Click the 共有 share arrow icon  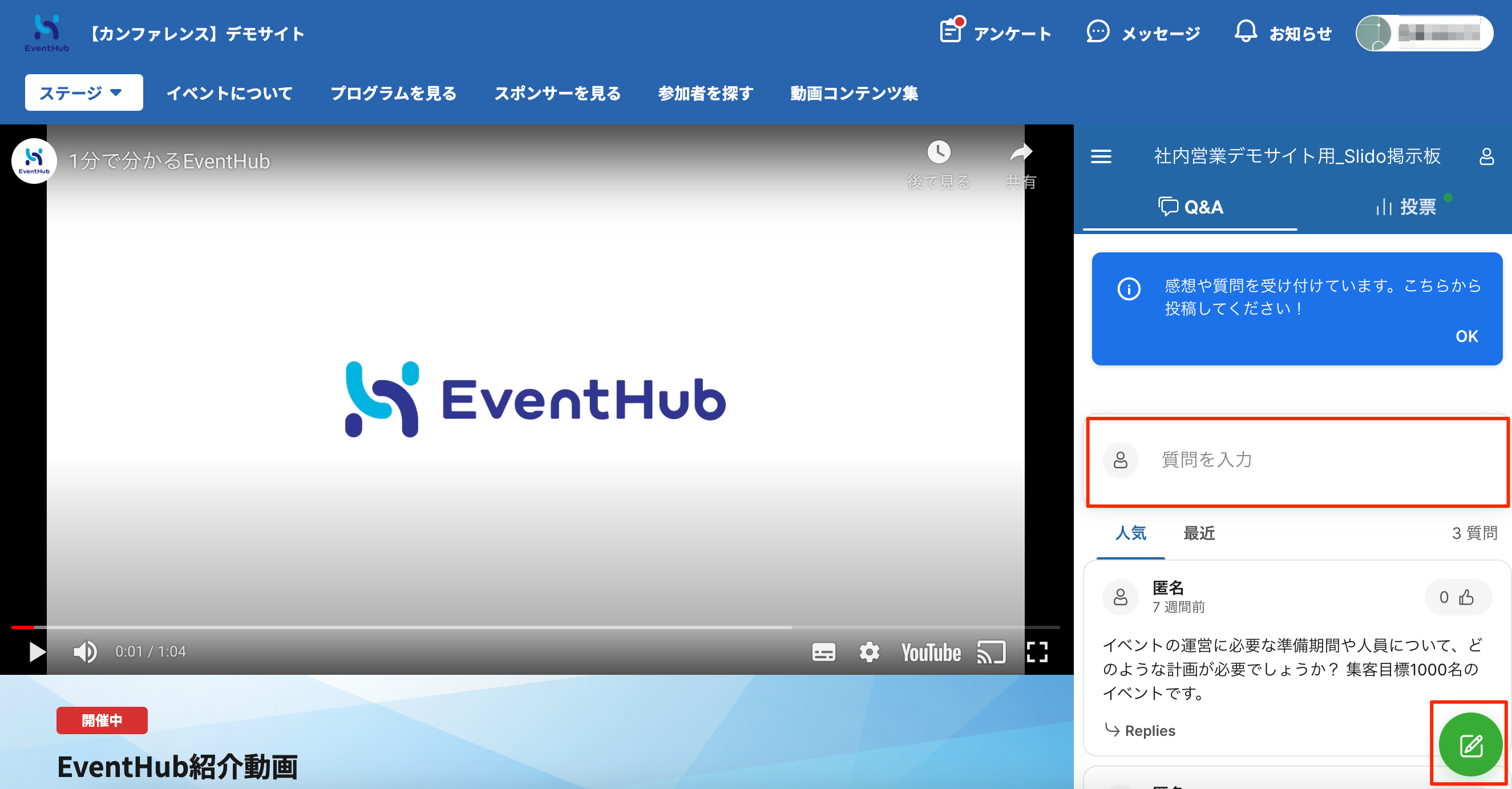click(1020, 153)
